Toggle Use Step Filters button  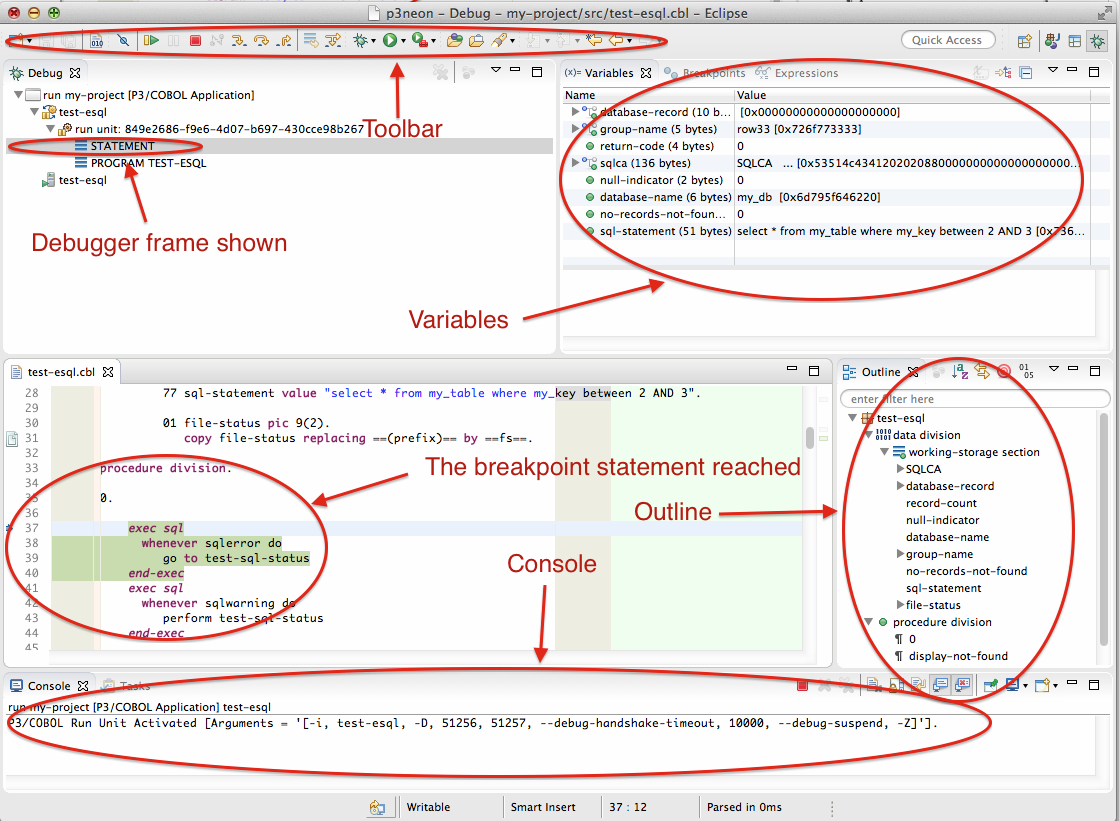333,41
